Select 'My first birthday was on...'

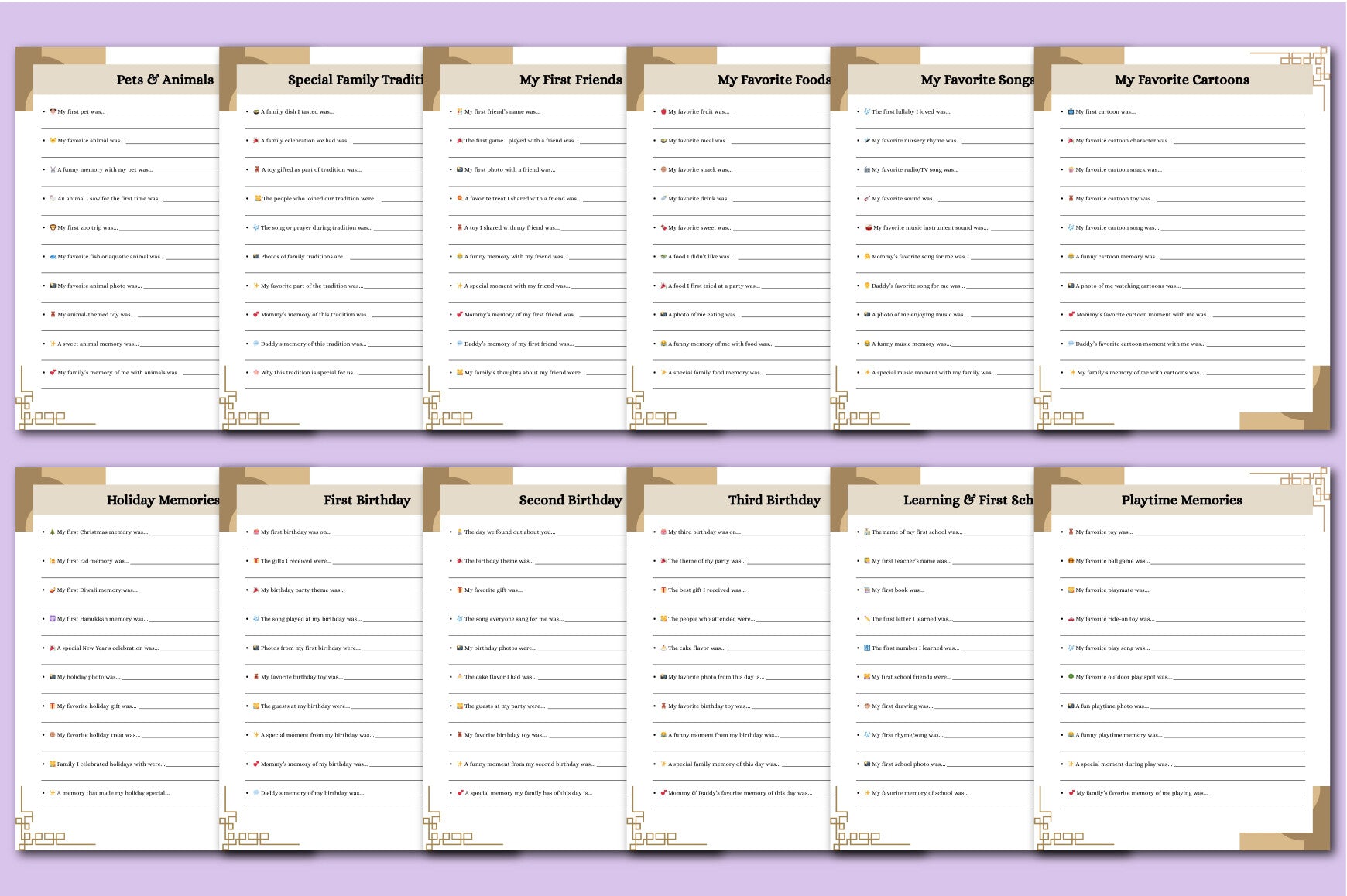[x=296, y=532]
